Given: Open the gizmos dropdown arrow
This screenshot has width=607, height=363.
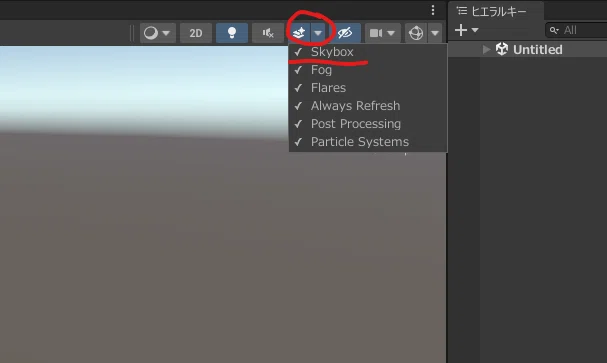Looking at the screenshot, I should pyautogui.click(x=435, y=33).
